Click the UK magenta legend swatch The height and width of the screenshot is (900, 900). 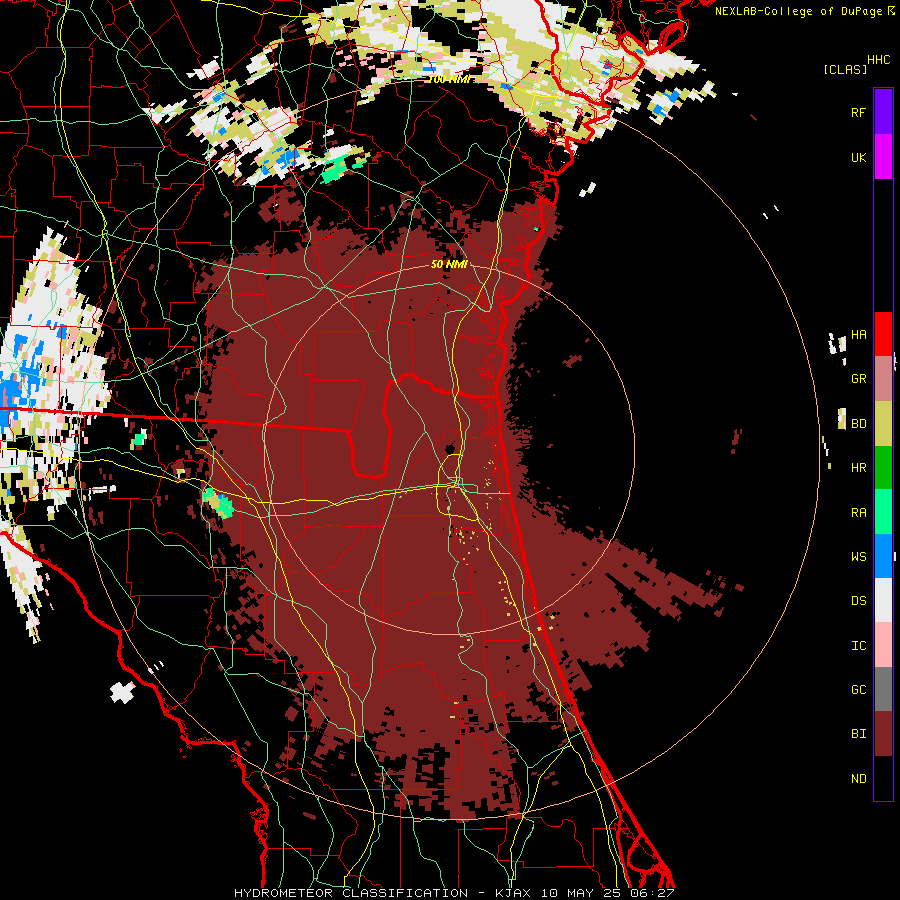tap(883, 157)
